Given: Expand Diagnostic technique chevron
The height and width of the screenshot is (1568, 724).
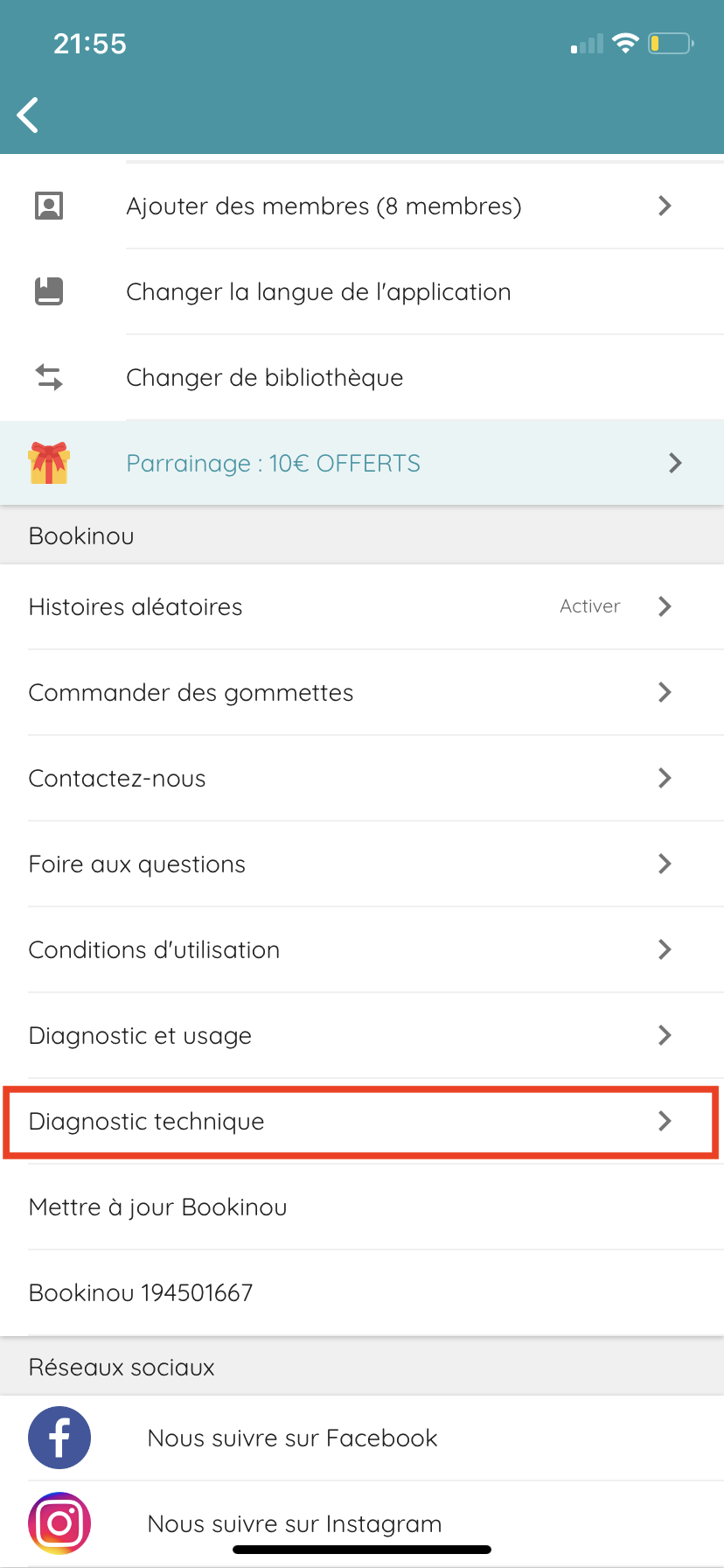Looking at the screenshot, I should tap(665, 1121).
